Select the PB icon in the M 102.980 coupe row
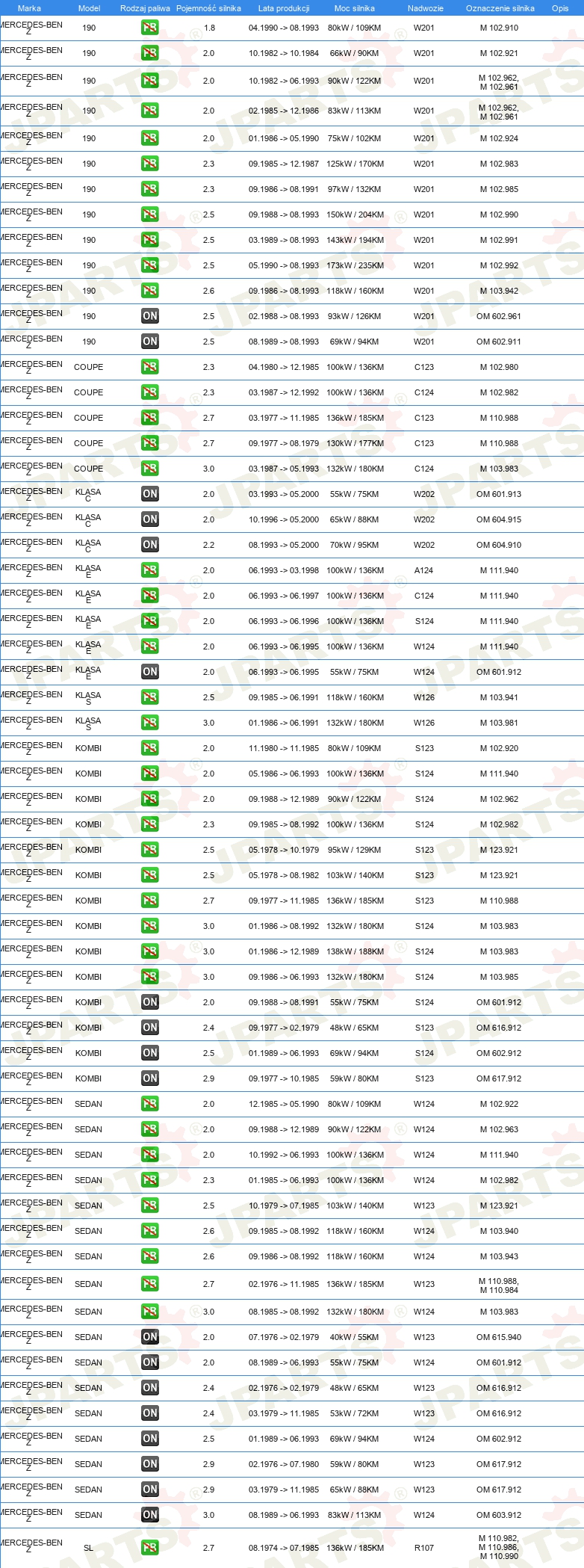584x1568 pixels. tap(150, 367)
